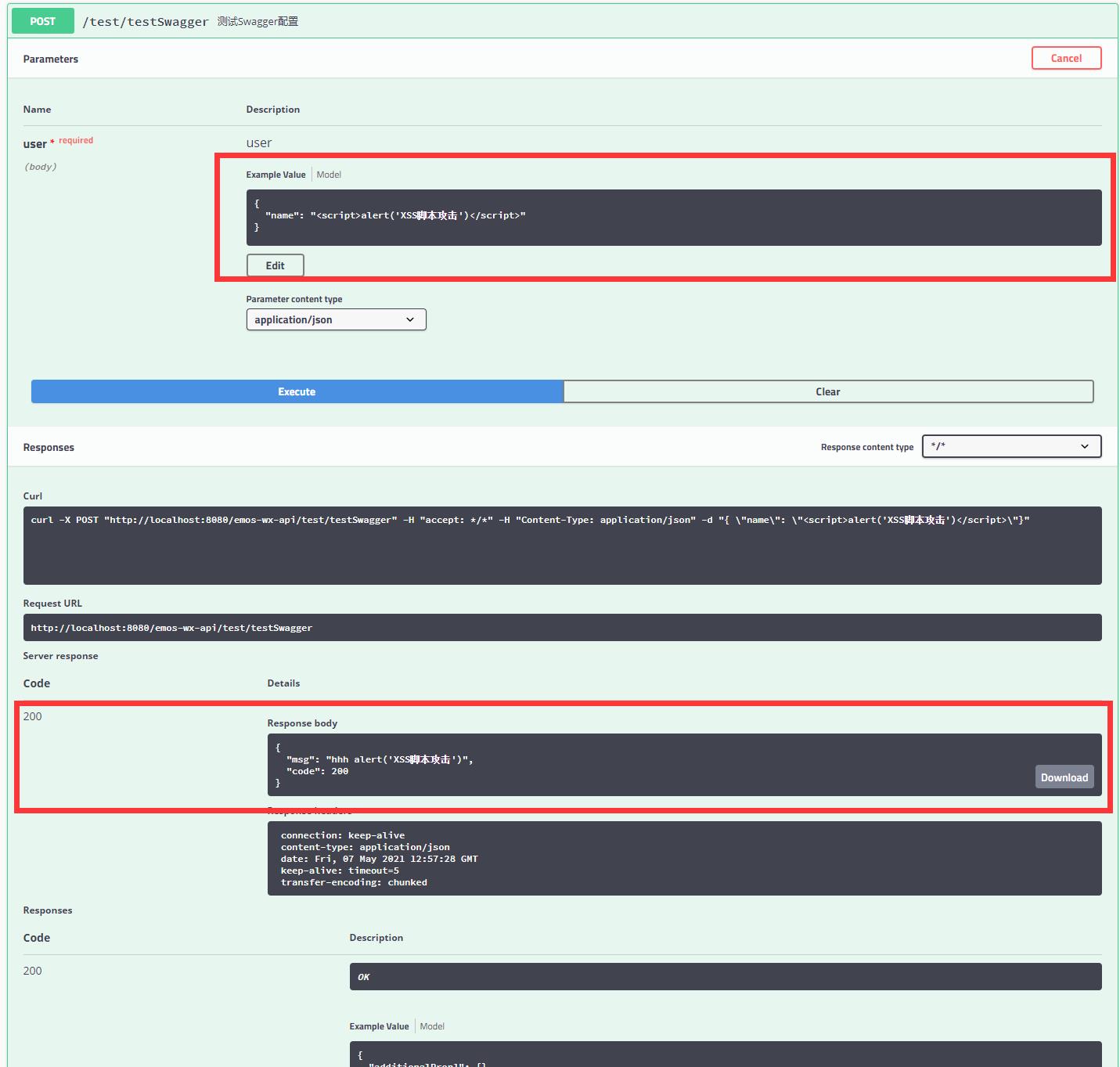
Task: Open the Response content type dropdown
Action: 1011,446
